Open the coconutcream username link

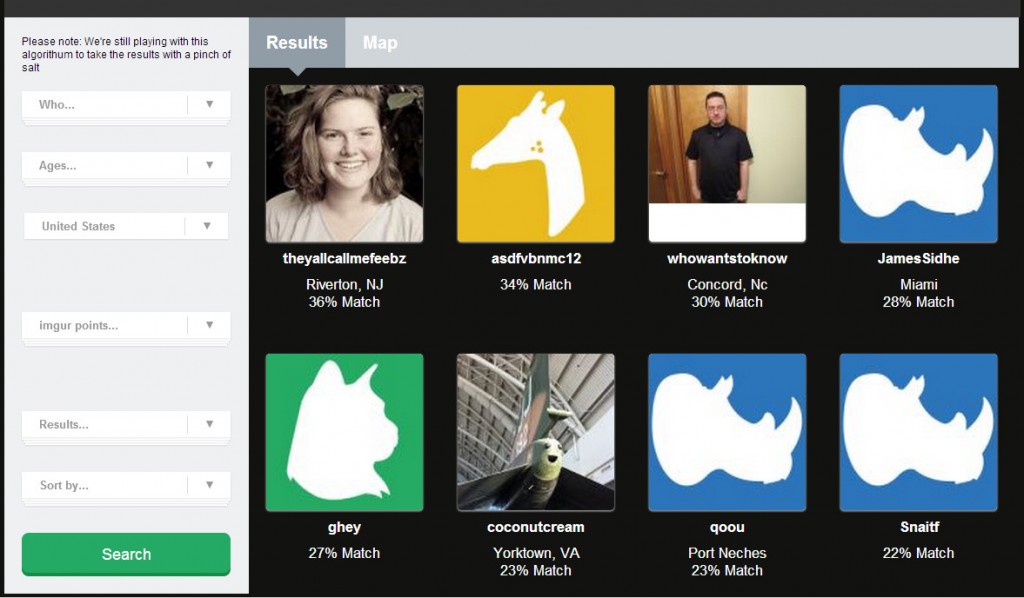pyautogui.click(x=536, y=527)
